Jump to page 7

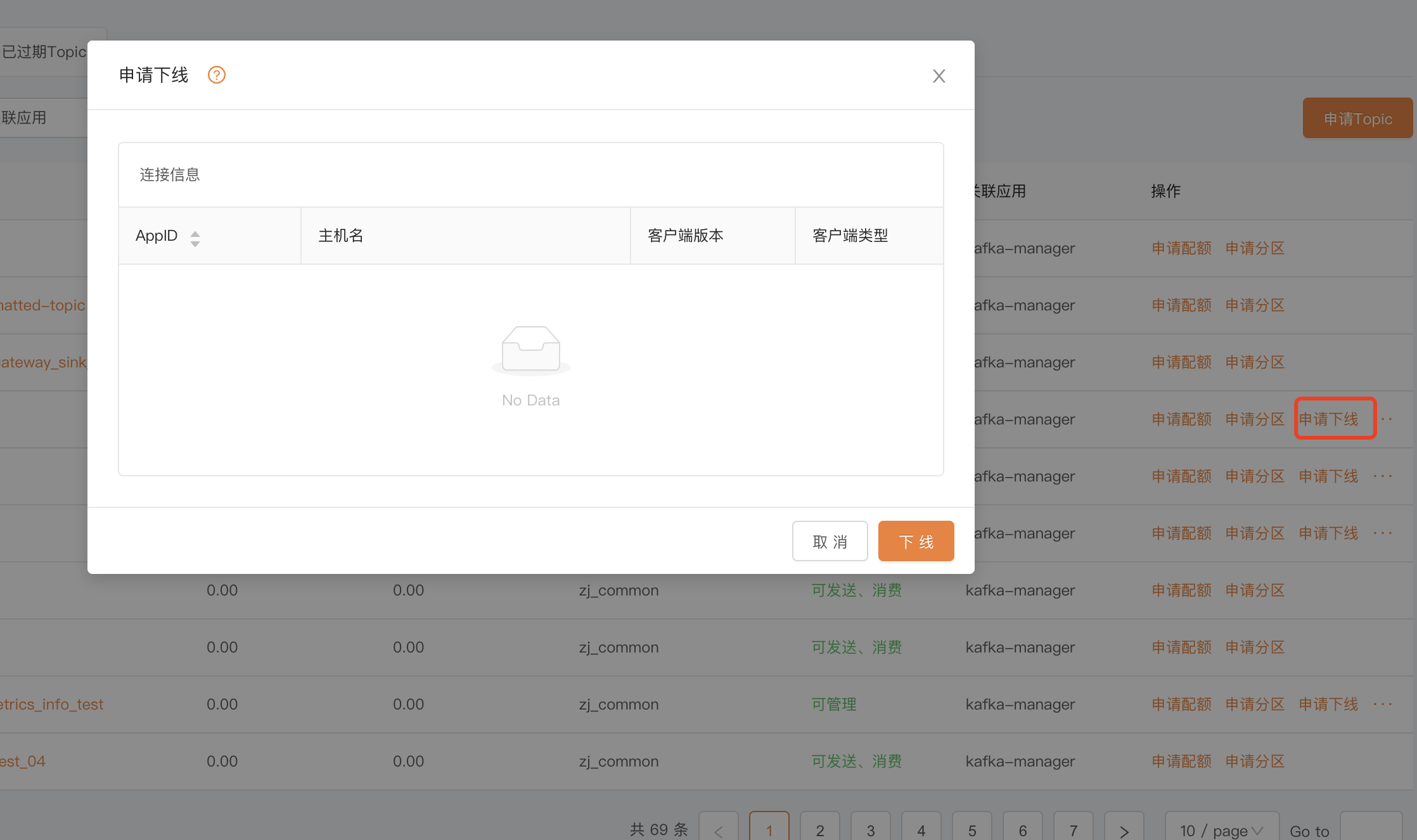click(x=1073, y=830)
